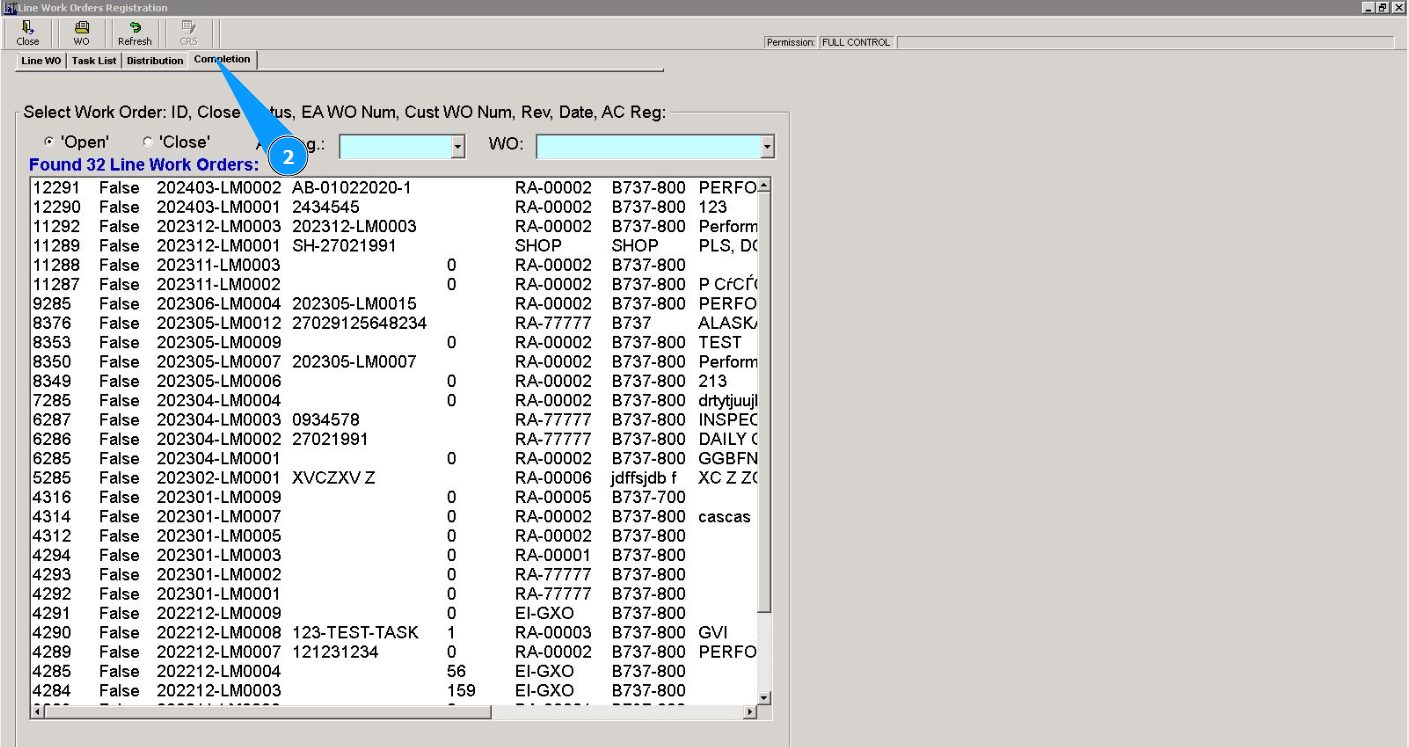
Task: Refresh the work orders list
Action: click(x=135, y=33)
